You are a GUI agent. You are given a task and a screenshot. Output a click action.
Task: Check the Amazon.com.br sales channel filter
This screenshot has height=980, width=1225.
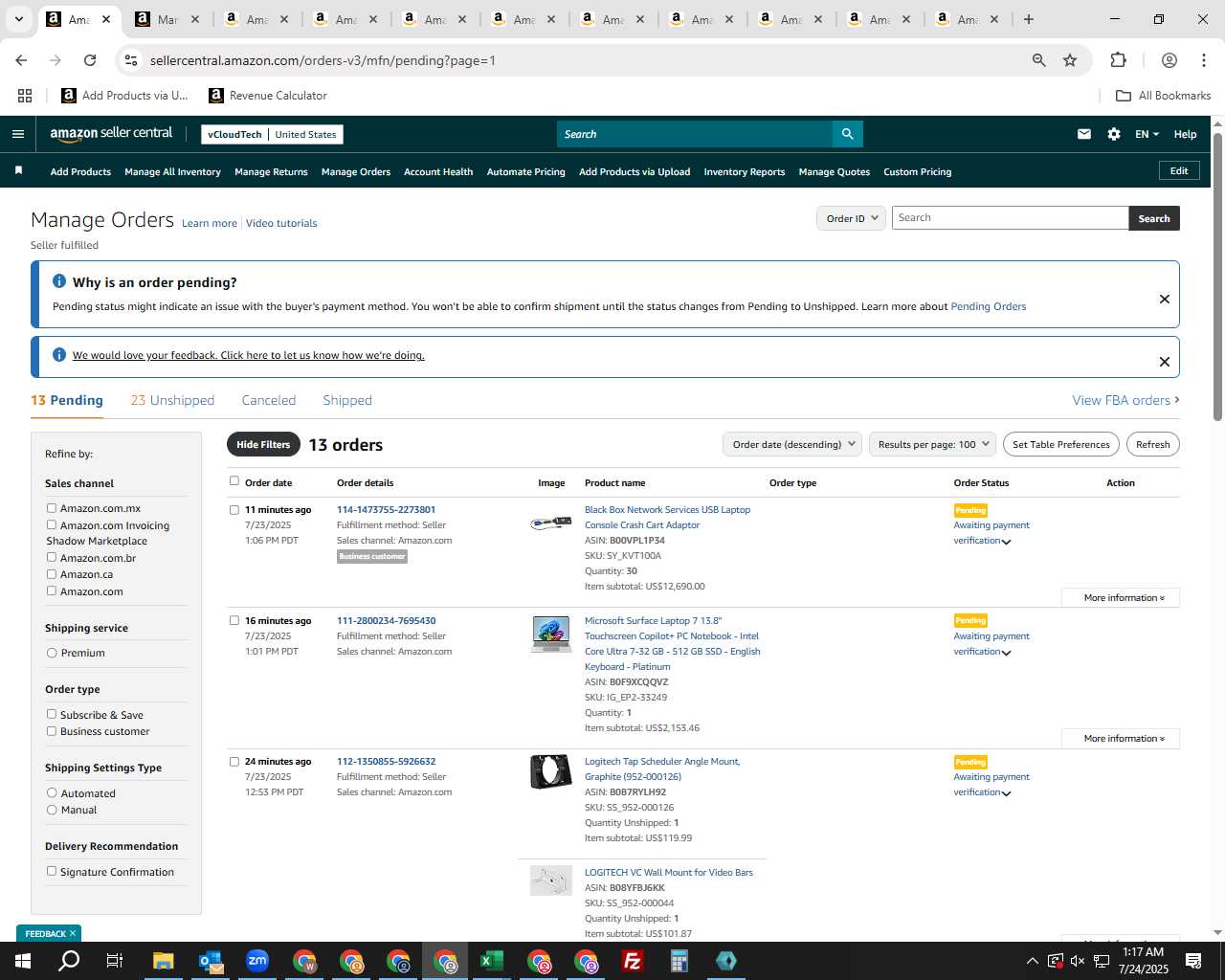[52, 557]
